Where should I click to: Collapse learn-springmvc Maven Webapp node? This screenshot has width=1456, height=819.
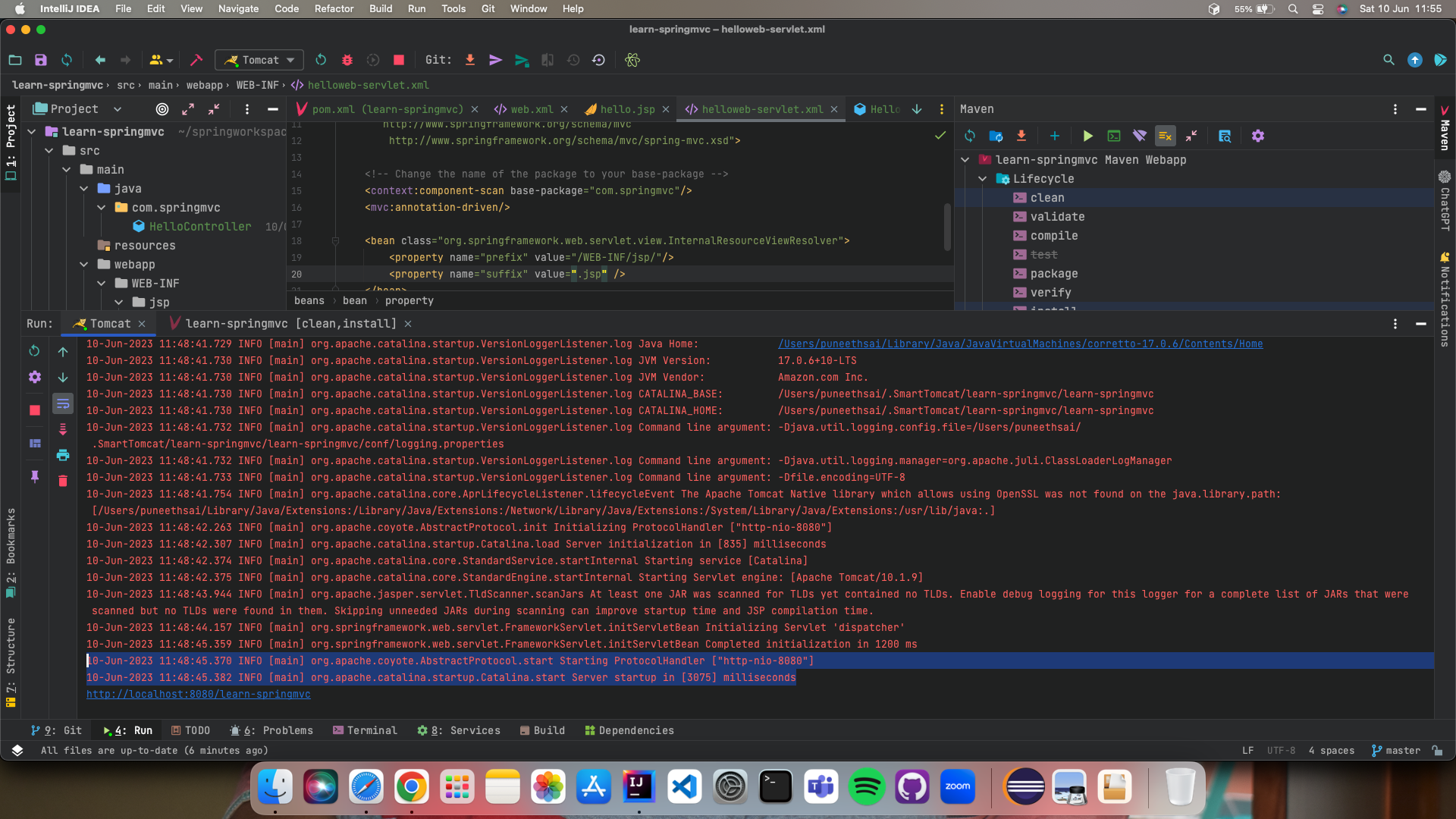click(965, 160)
